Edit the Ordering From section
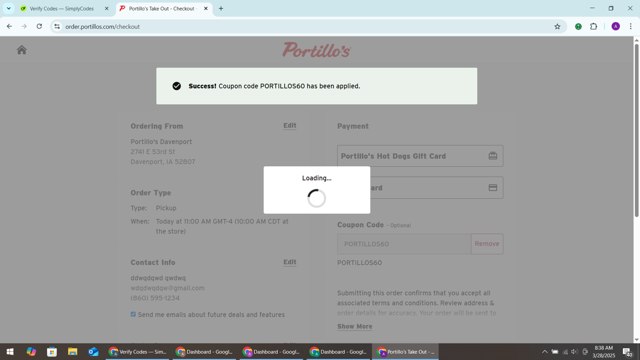The height and width of the screenshot is (360, 640). (x=290, y=126)
